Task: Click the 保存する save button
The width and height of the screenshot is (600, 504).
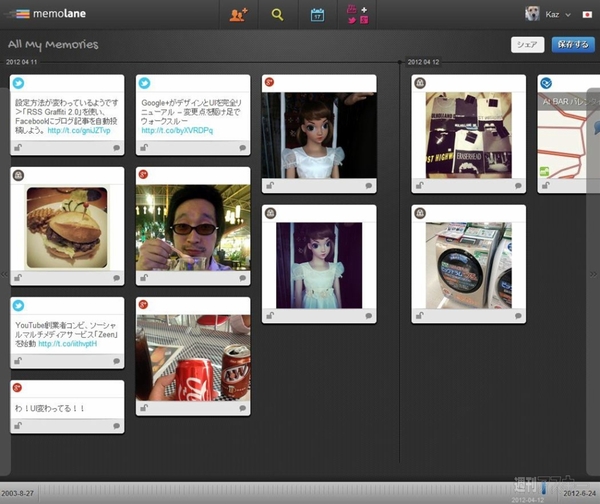Action: (x=573, y=44)
